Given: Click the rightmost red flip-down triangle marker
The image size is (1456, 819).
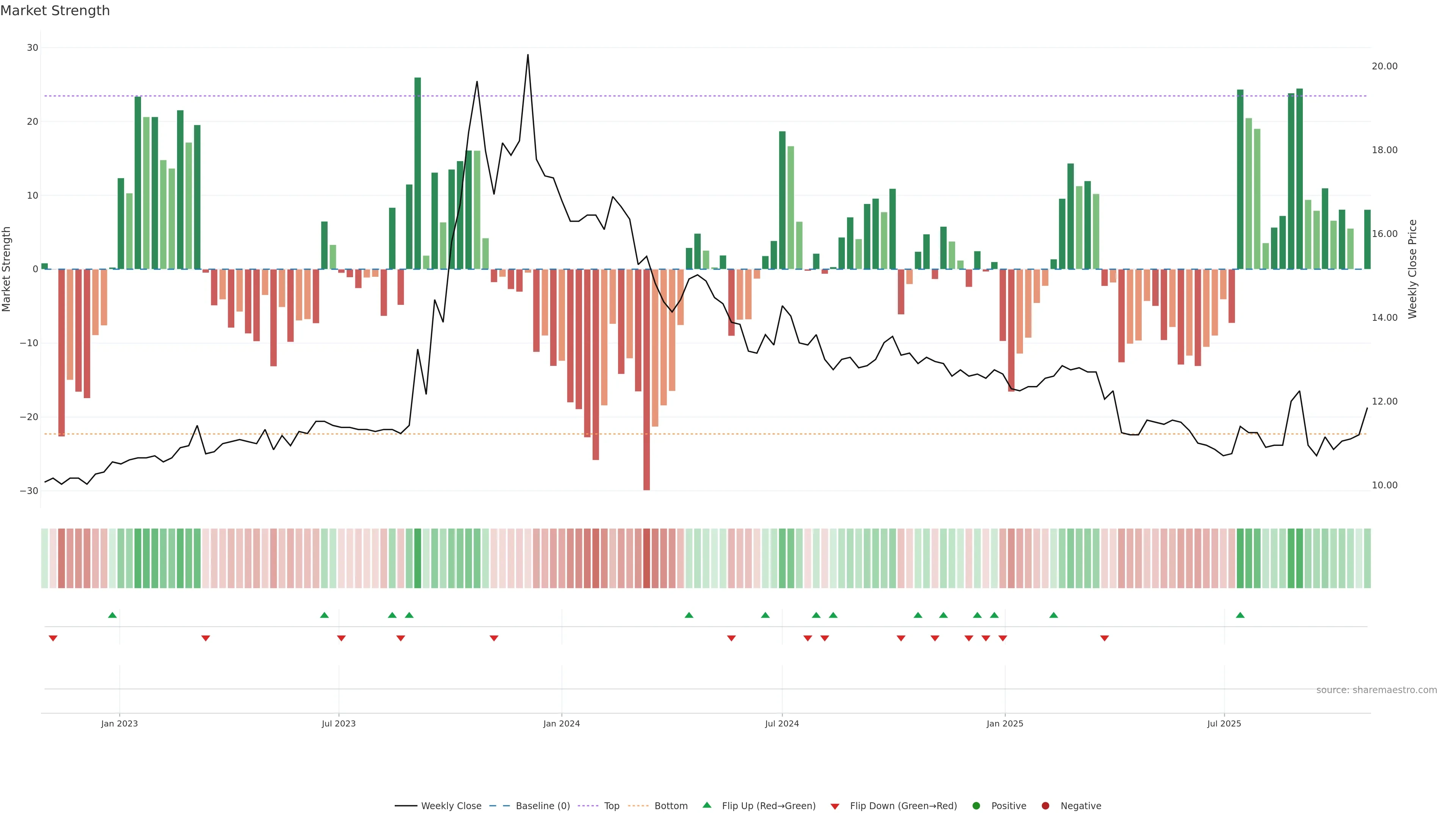Looking at the screenshot, I should [x=1105, y=638].
